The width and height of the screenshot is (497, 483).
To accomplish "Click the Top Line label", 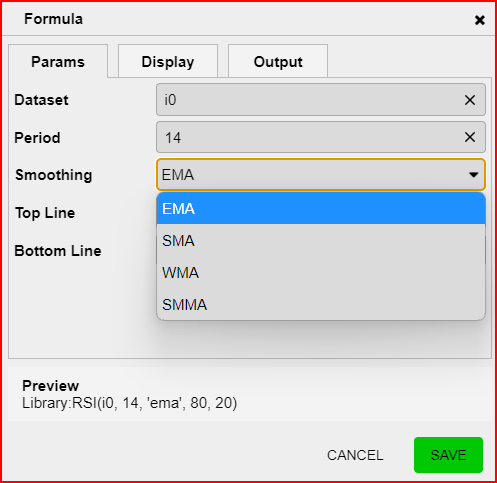I will pos(45,213).
